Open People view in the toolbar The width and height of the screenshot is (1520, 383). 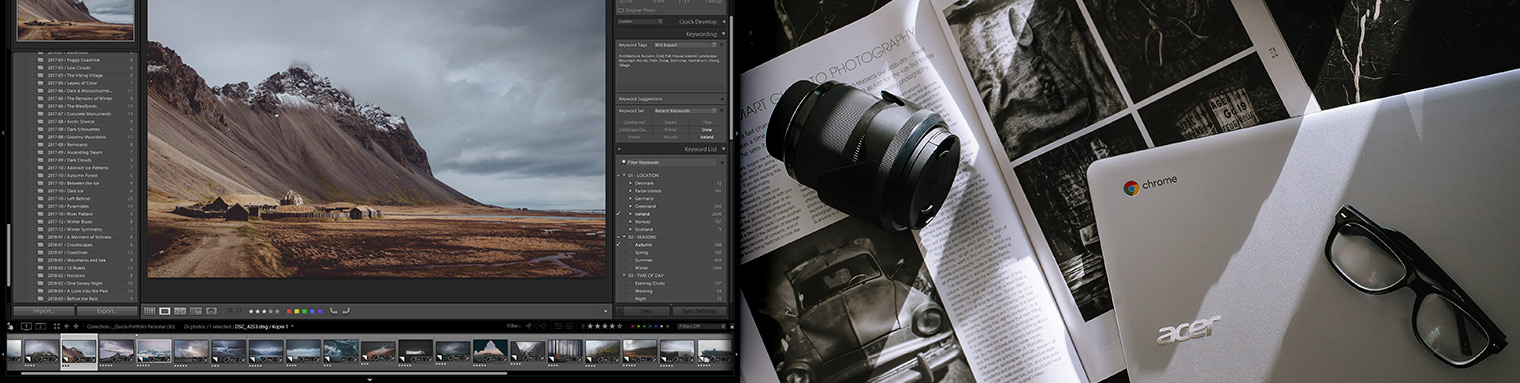click(x=211, y=311)
